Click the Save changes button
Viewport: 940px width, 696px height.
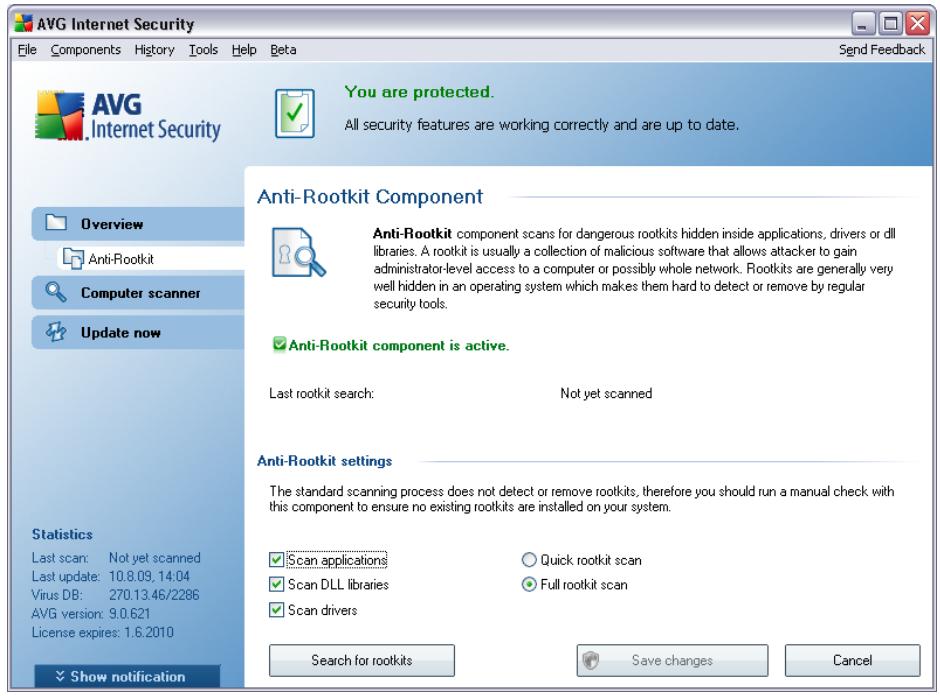coord(672,661)
